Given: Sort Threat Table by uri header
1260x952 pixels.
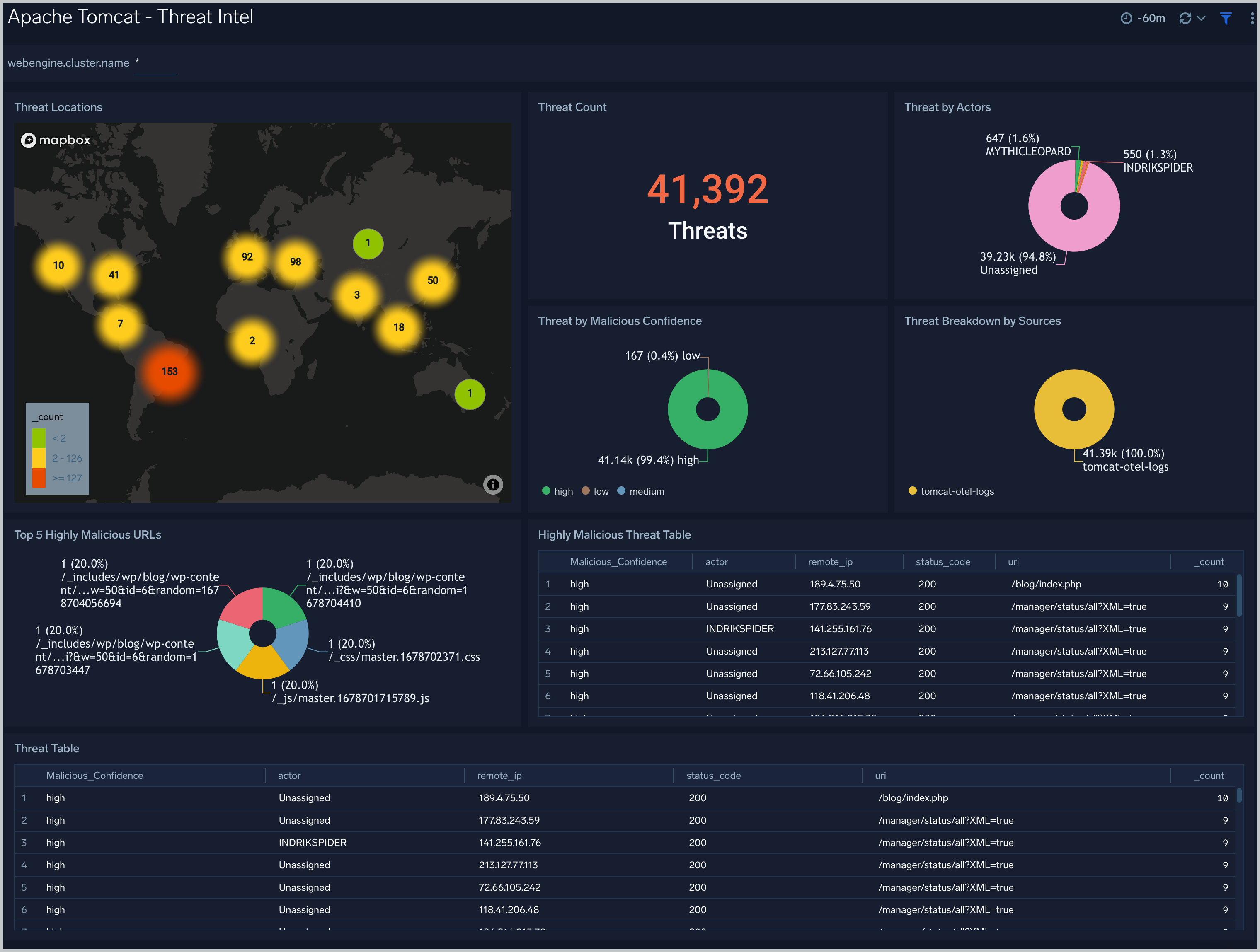Looking at the screenshot, I should coord(880,775).
